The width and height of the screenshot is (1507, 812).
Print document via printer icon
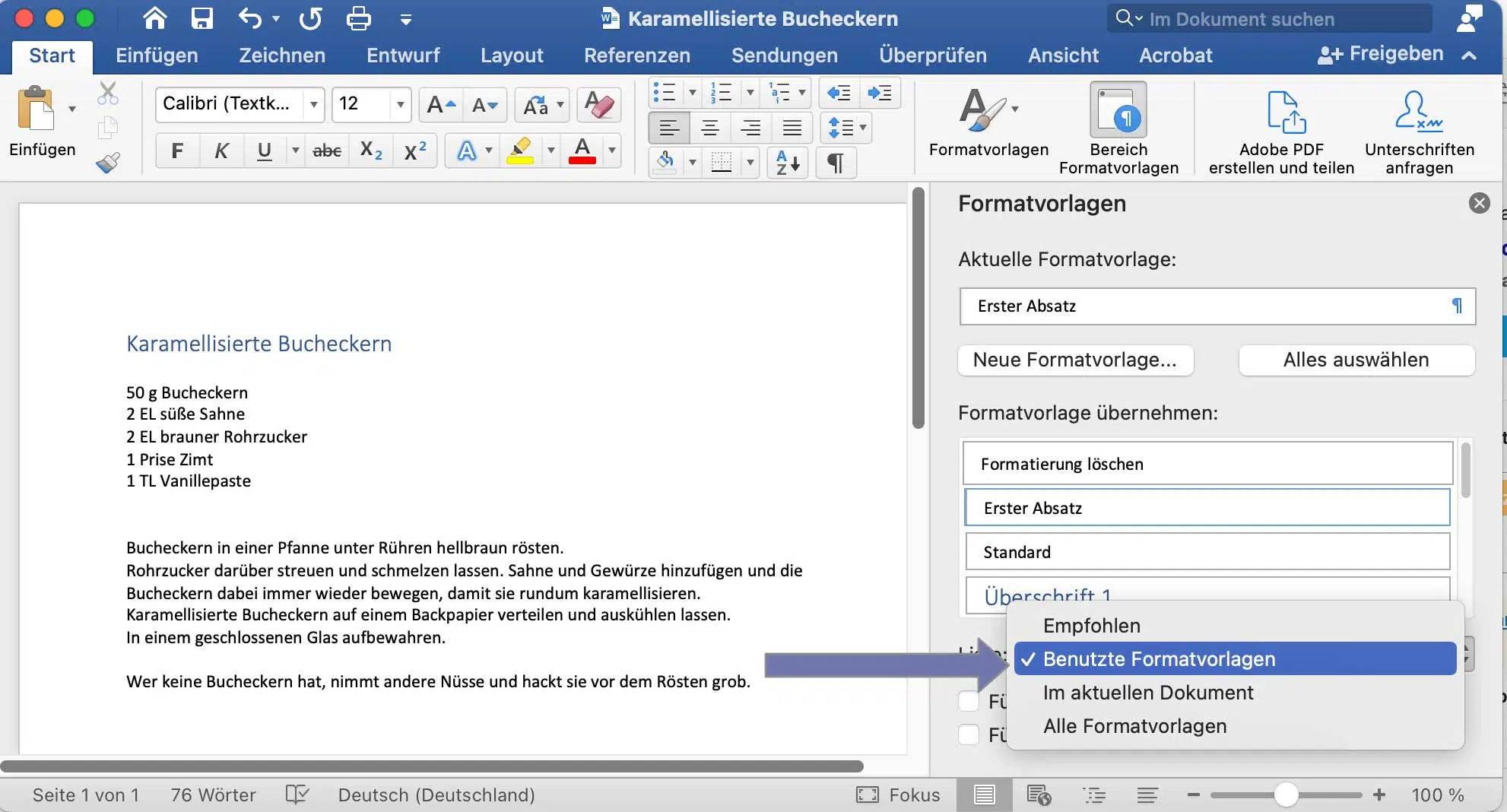click(x=358, y=18)
